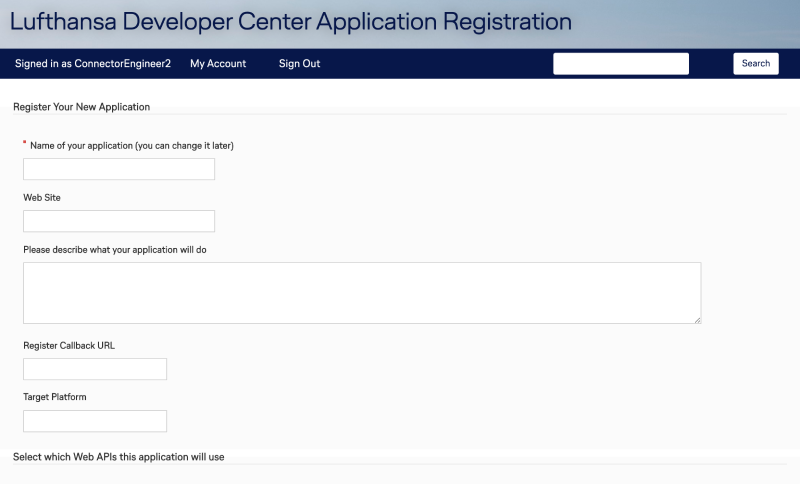Click the Search button

point(755,63)
